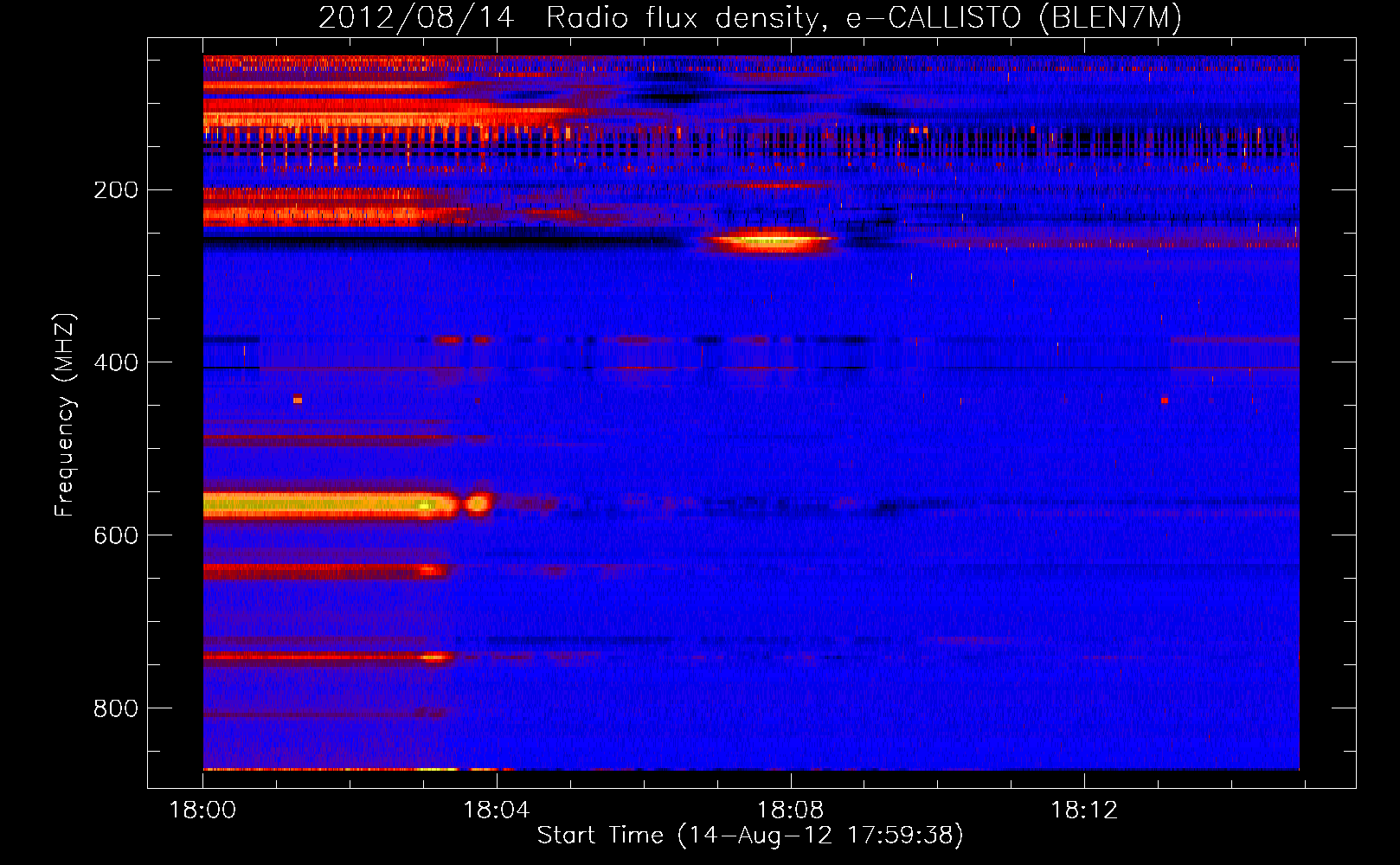Click the round bright blob after the 570 MHz band
1400x865 pixels.
click(478, 503)
